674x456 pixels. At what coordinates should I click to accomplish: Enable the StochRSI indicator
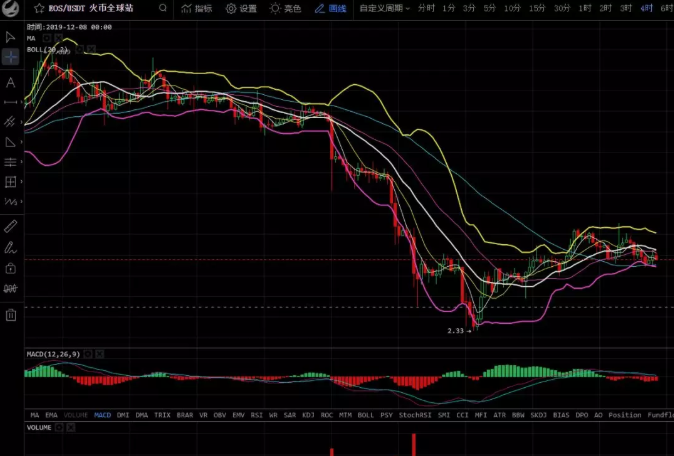pyautogui.click(x=415, y=415)
